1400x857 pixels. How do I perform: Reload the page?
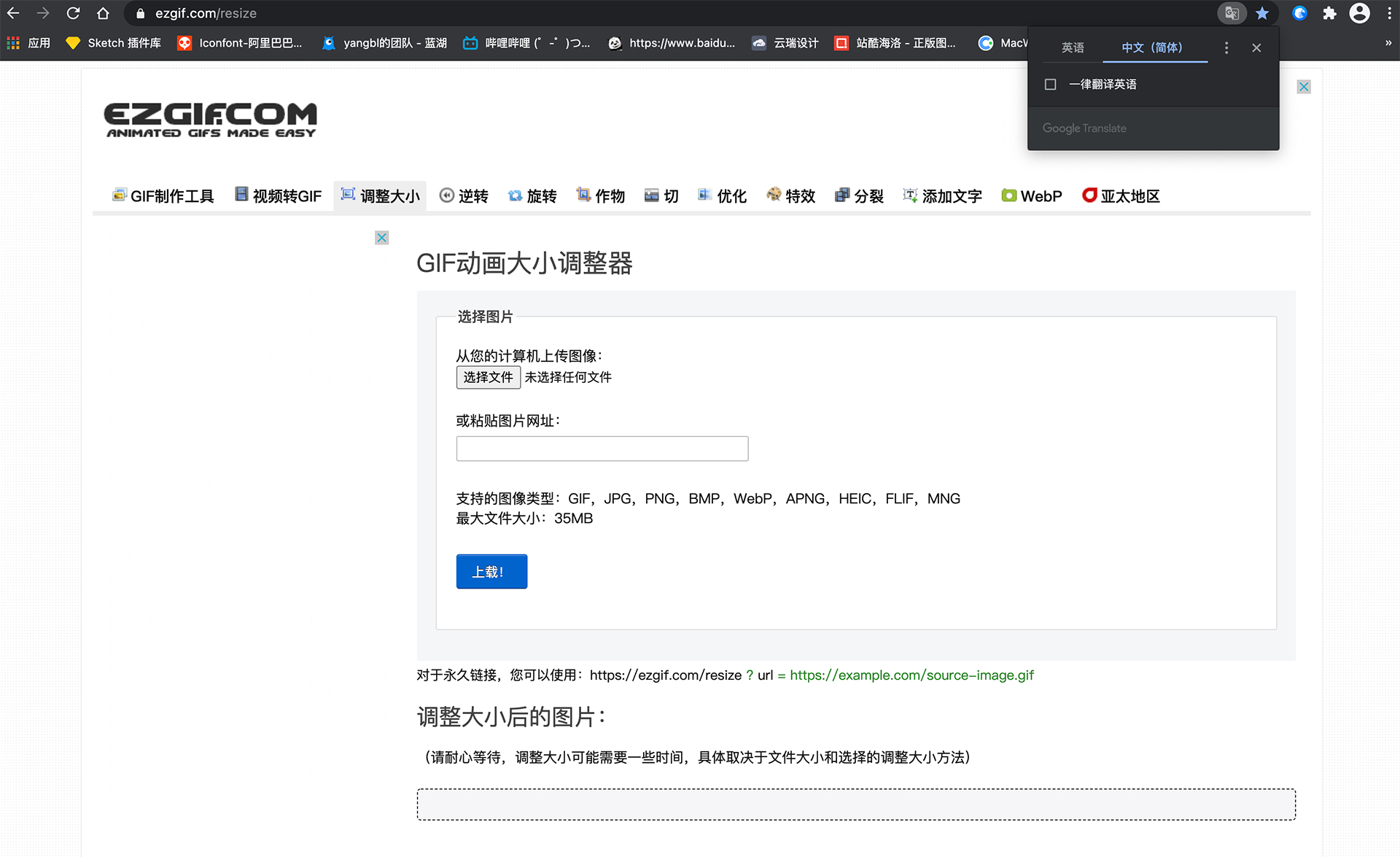click(x=73, y=13)
